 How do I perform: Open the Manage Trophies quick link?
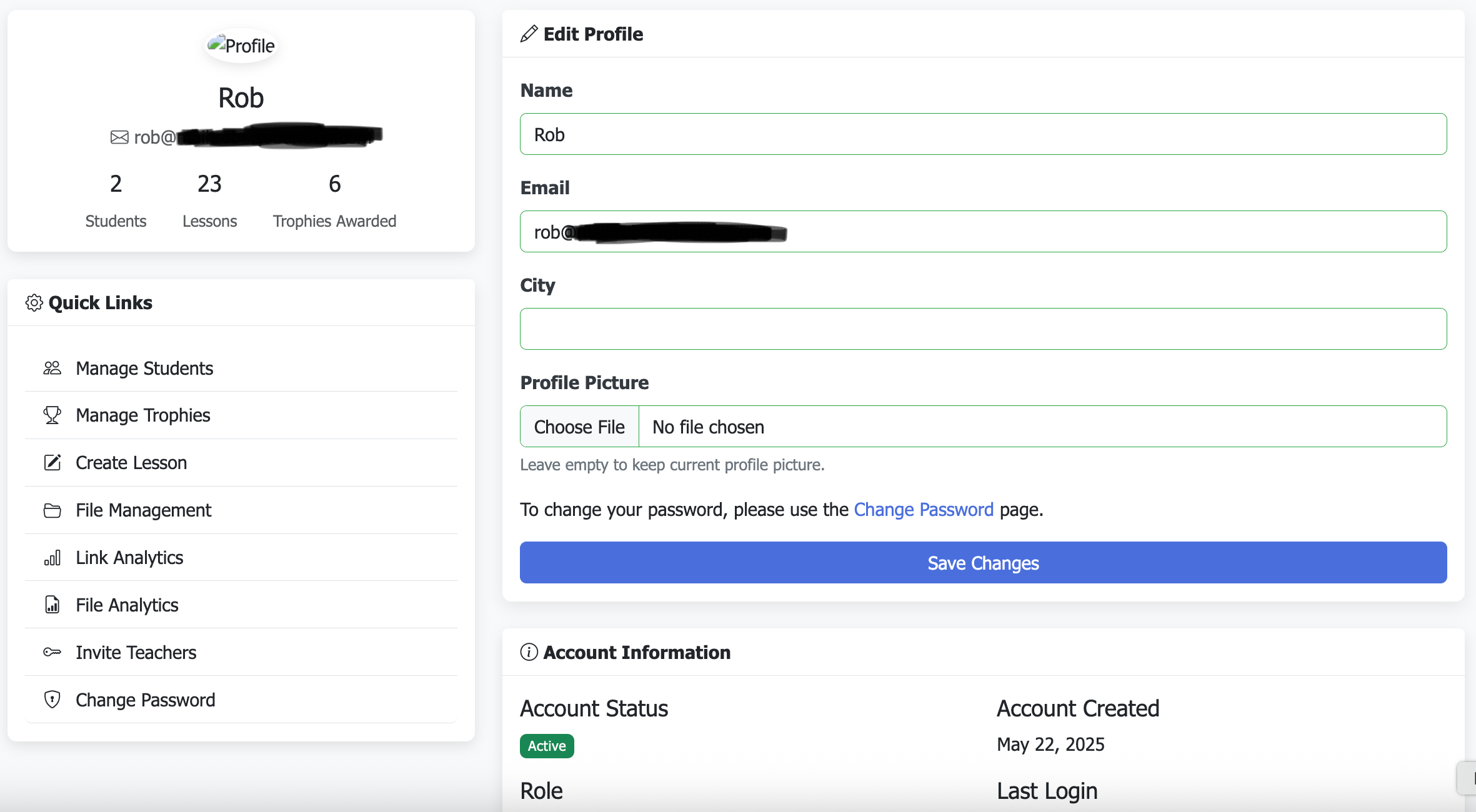[143, 415]
